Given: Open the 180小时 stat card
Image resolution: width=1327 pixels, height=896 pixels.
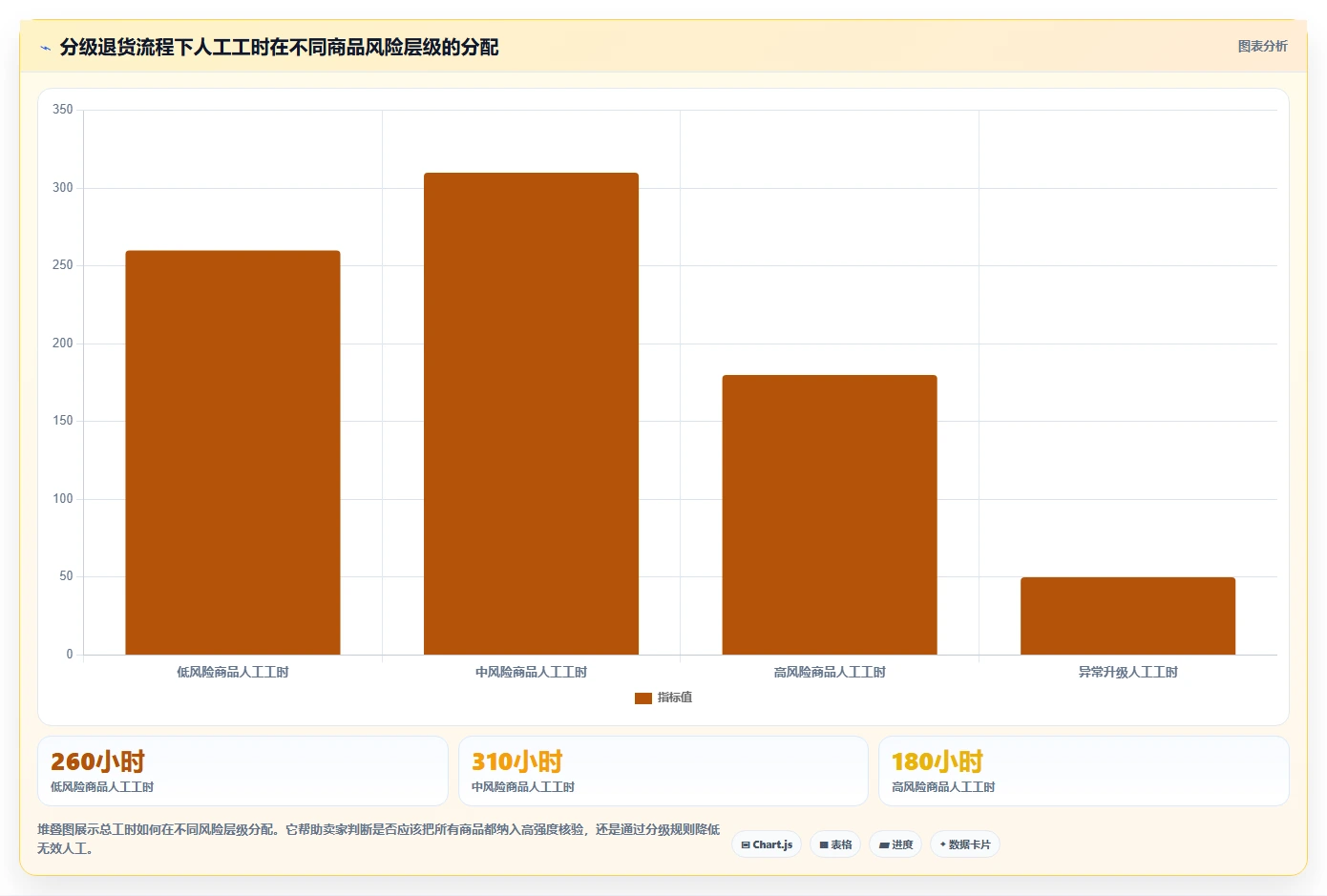Looking at the screenshot, I should pos(1084,771).
